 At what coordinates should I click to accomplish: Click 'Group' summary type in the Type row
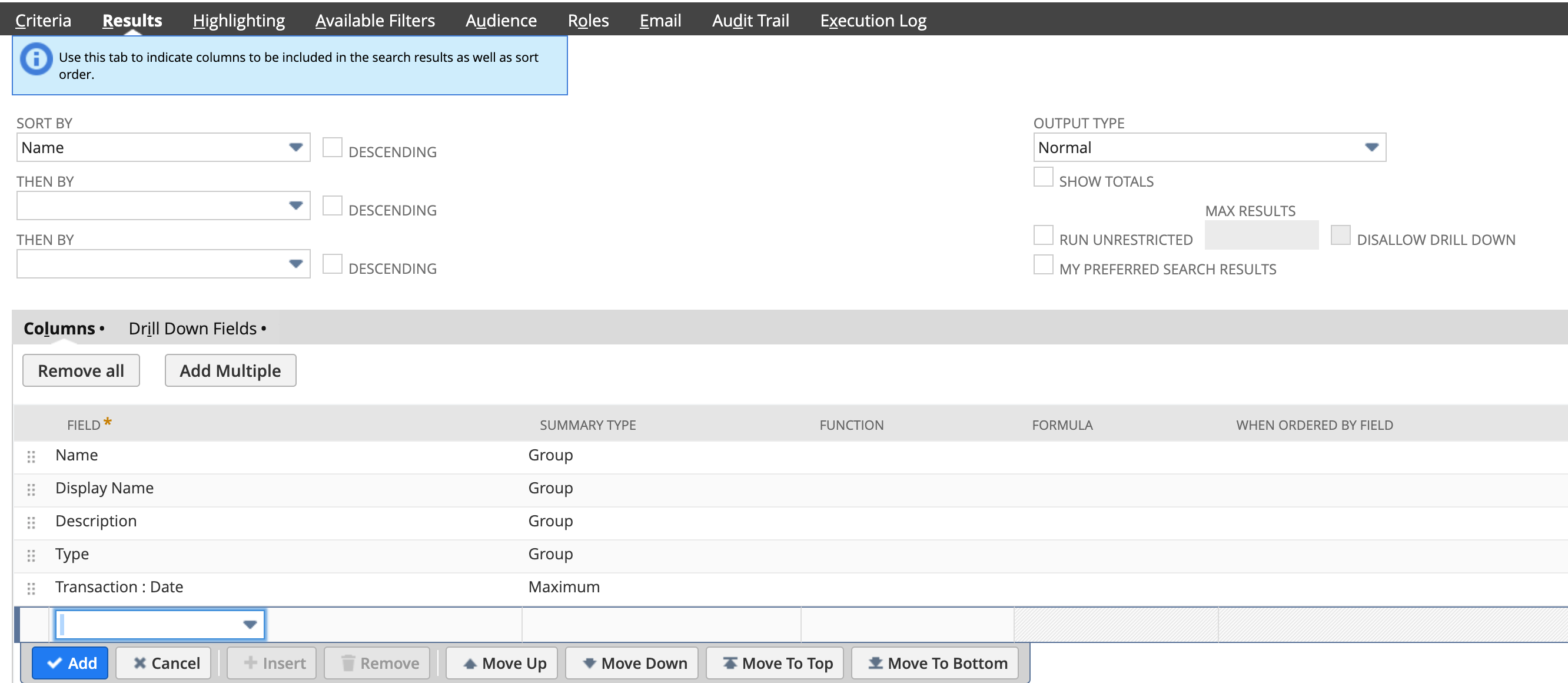pos(550,555)
